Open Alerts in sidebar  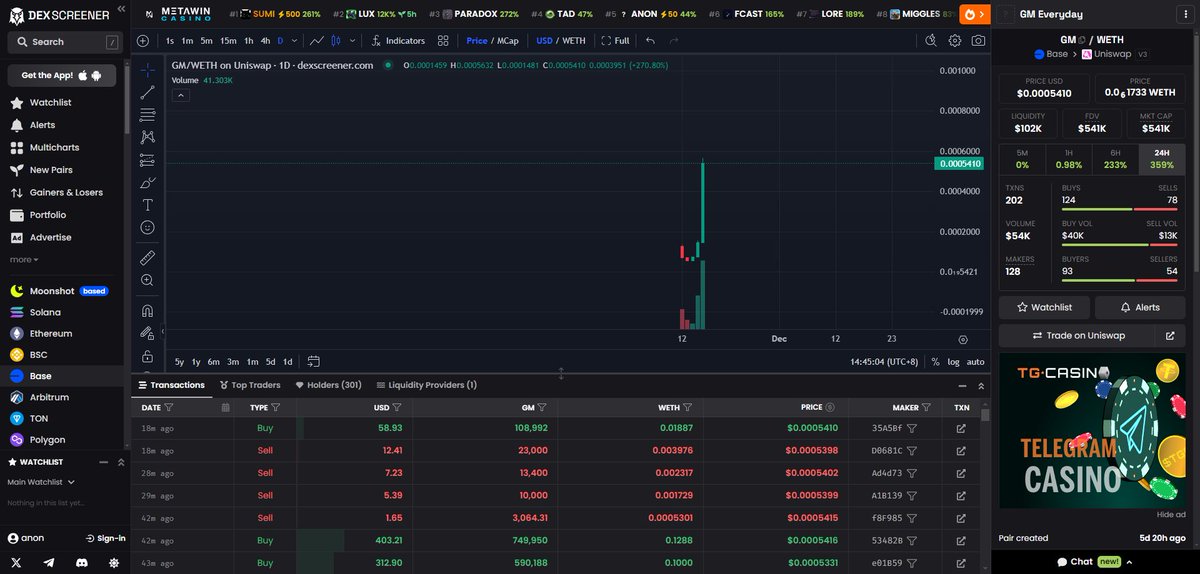42,125
